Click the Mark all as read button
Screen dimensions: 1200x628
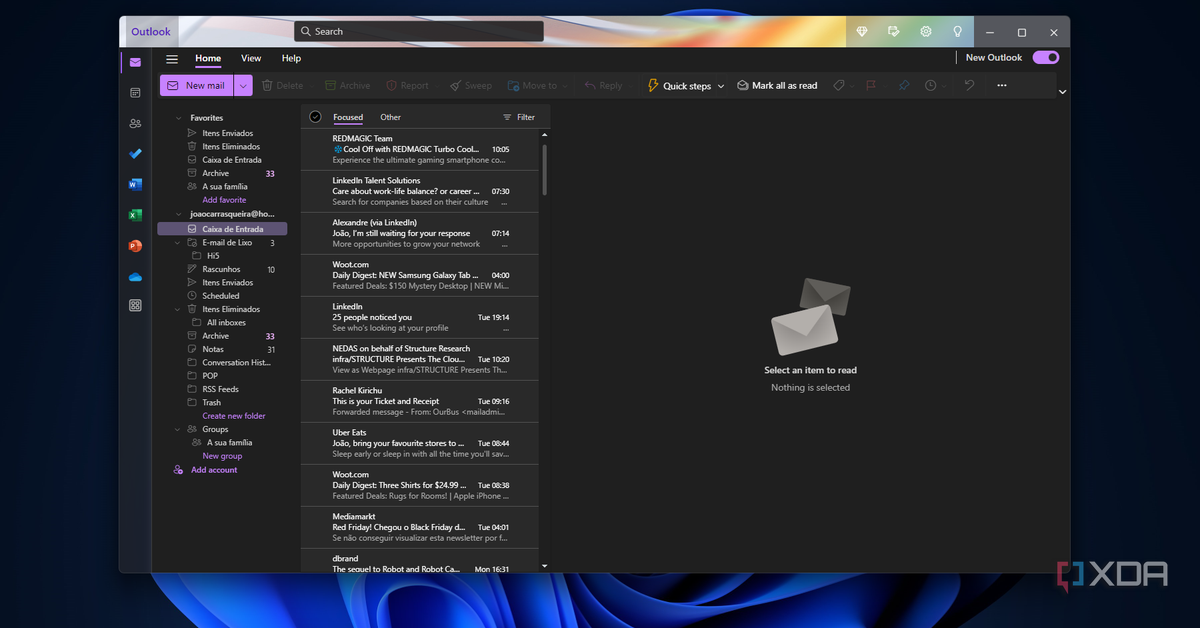(x=777, y=86)
